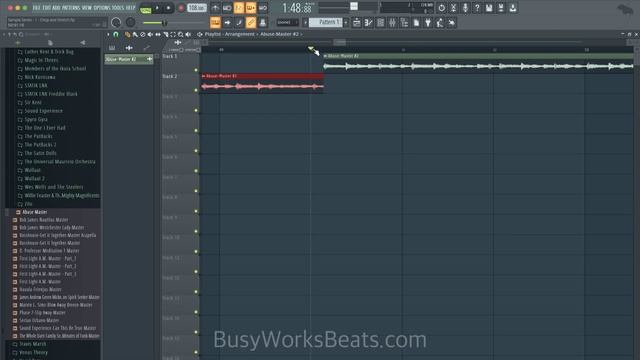This screenshot has width=640, height=360.
Task: Toggle the song/pattern mode switch
Action: click(x=146, y=9)
